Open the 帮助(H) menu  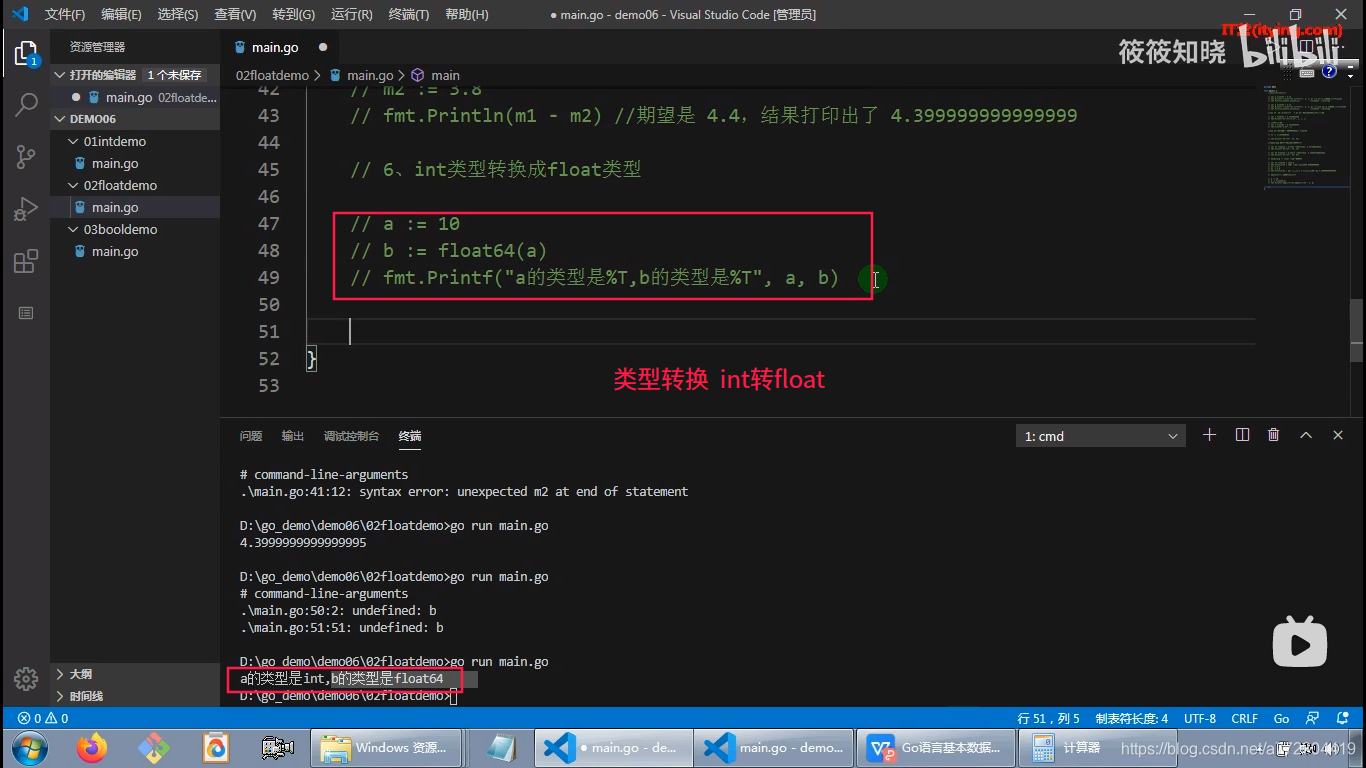(466, 14)
